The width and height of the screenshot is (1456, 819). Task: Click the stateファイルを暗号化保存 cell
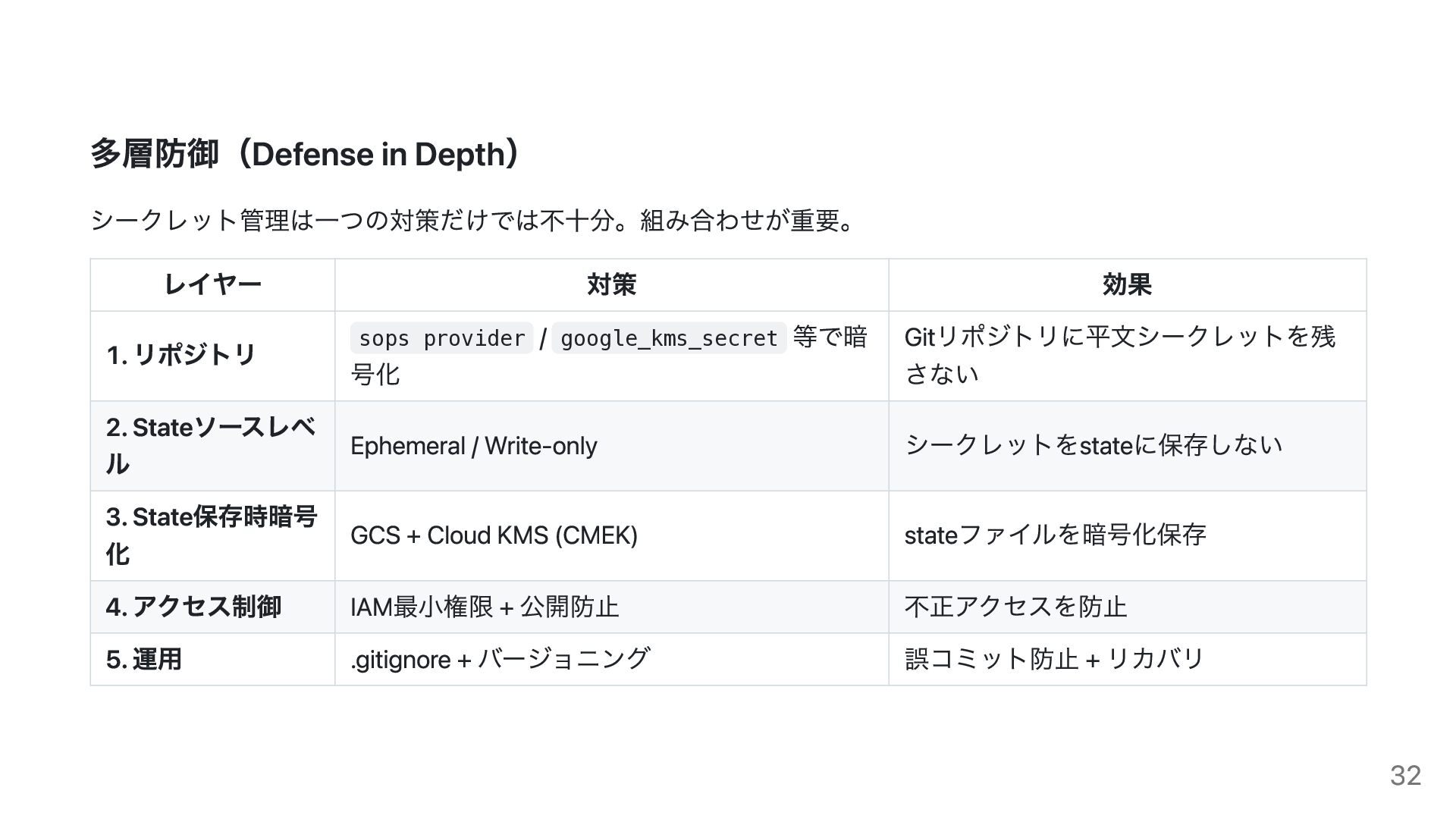pyautogui.click(x=1055, y=535)
